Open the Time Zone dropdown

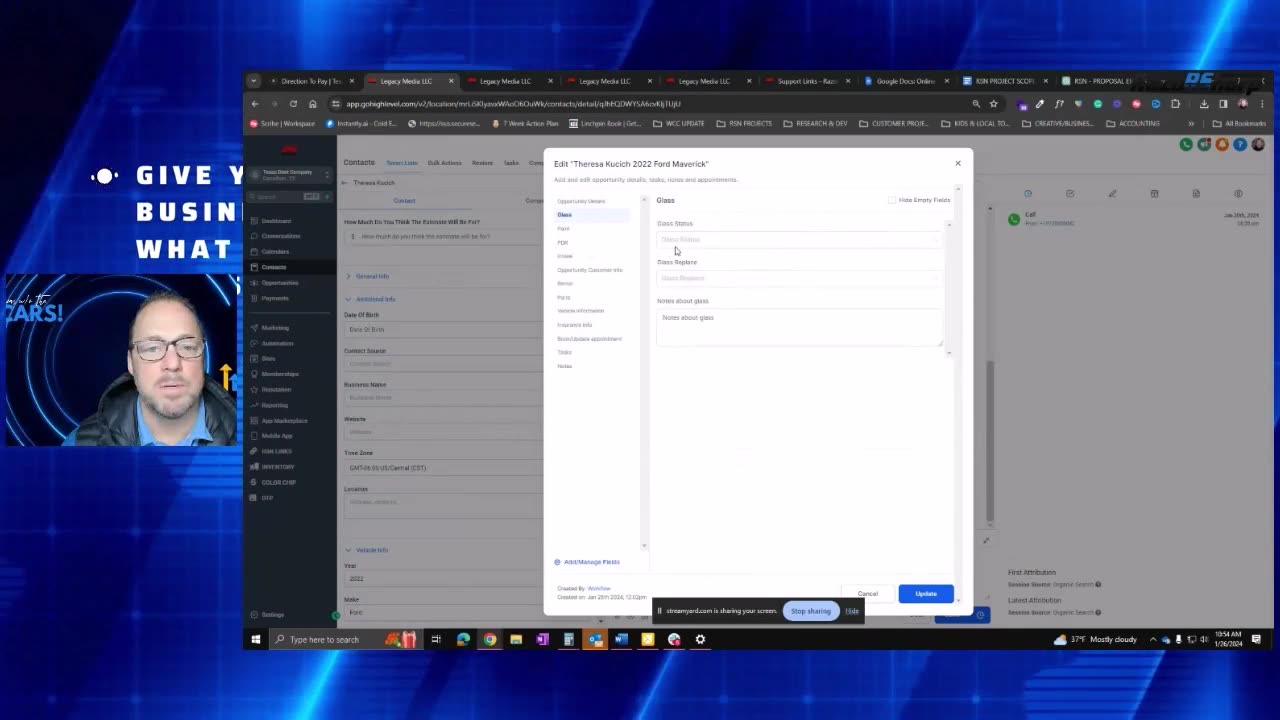coord(442,468)
